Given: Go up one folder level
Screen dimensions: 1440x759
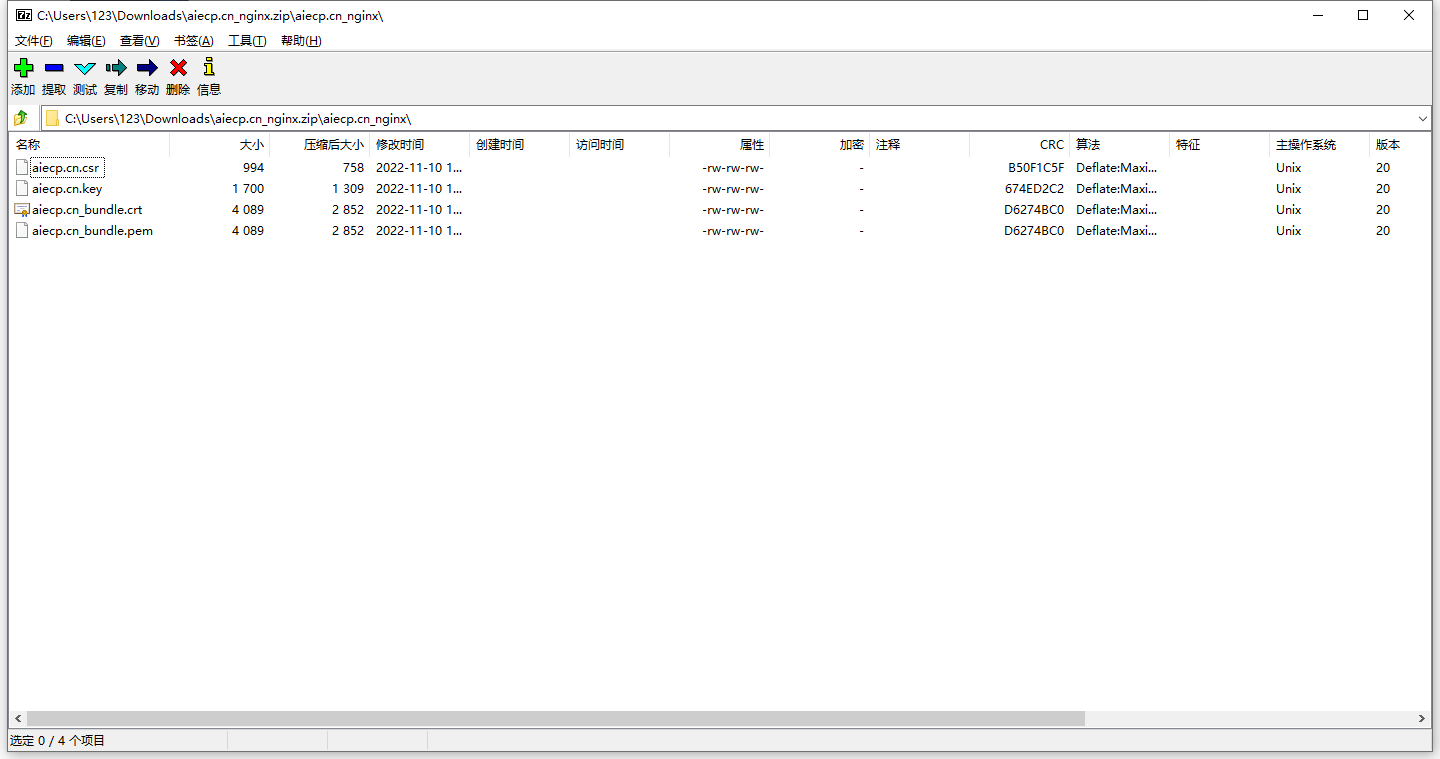Looking at the screenshot, I should (20, 118).
